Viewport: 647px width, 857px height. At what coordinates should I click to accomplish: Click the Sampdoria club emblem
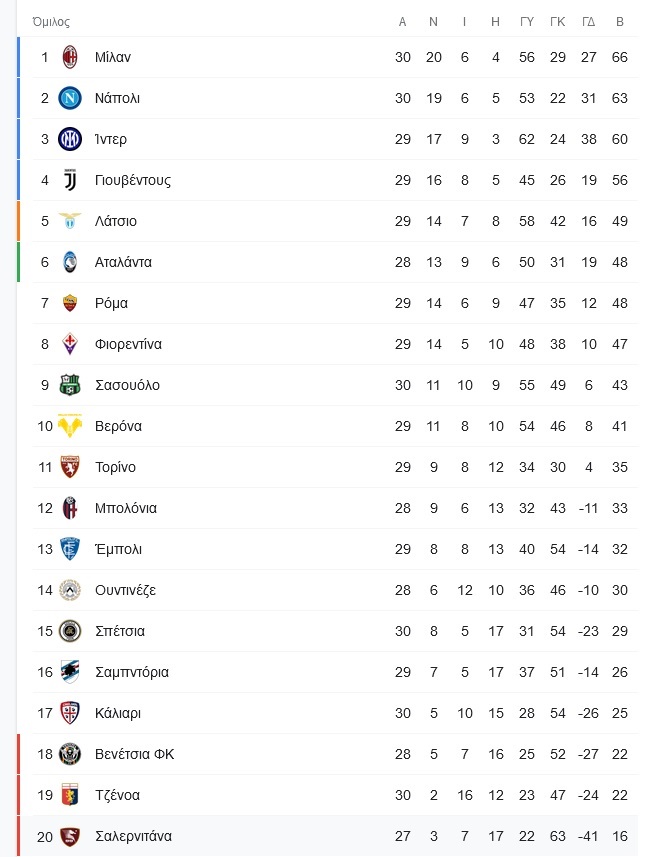click(x=70, y=672)
